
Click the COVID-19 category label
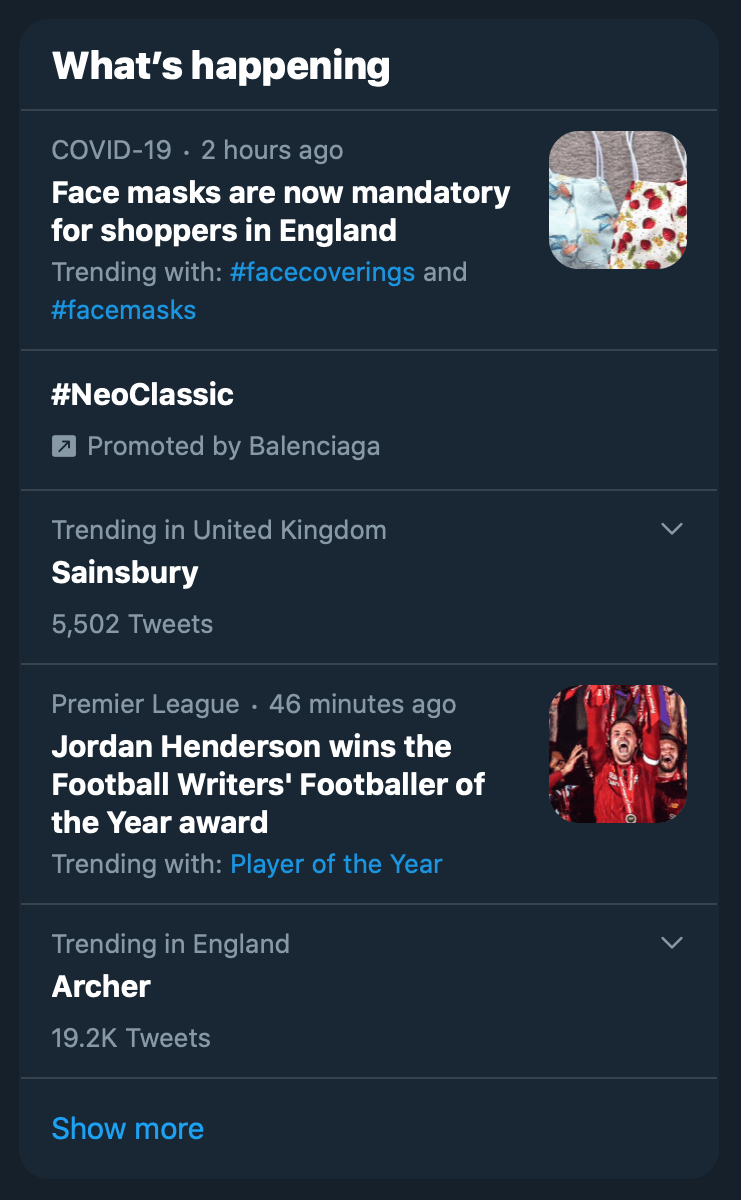(113, 151)
